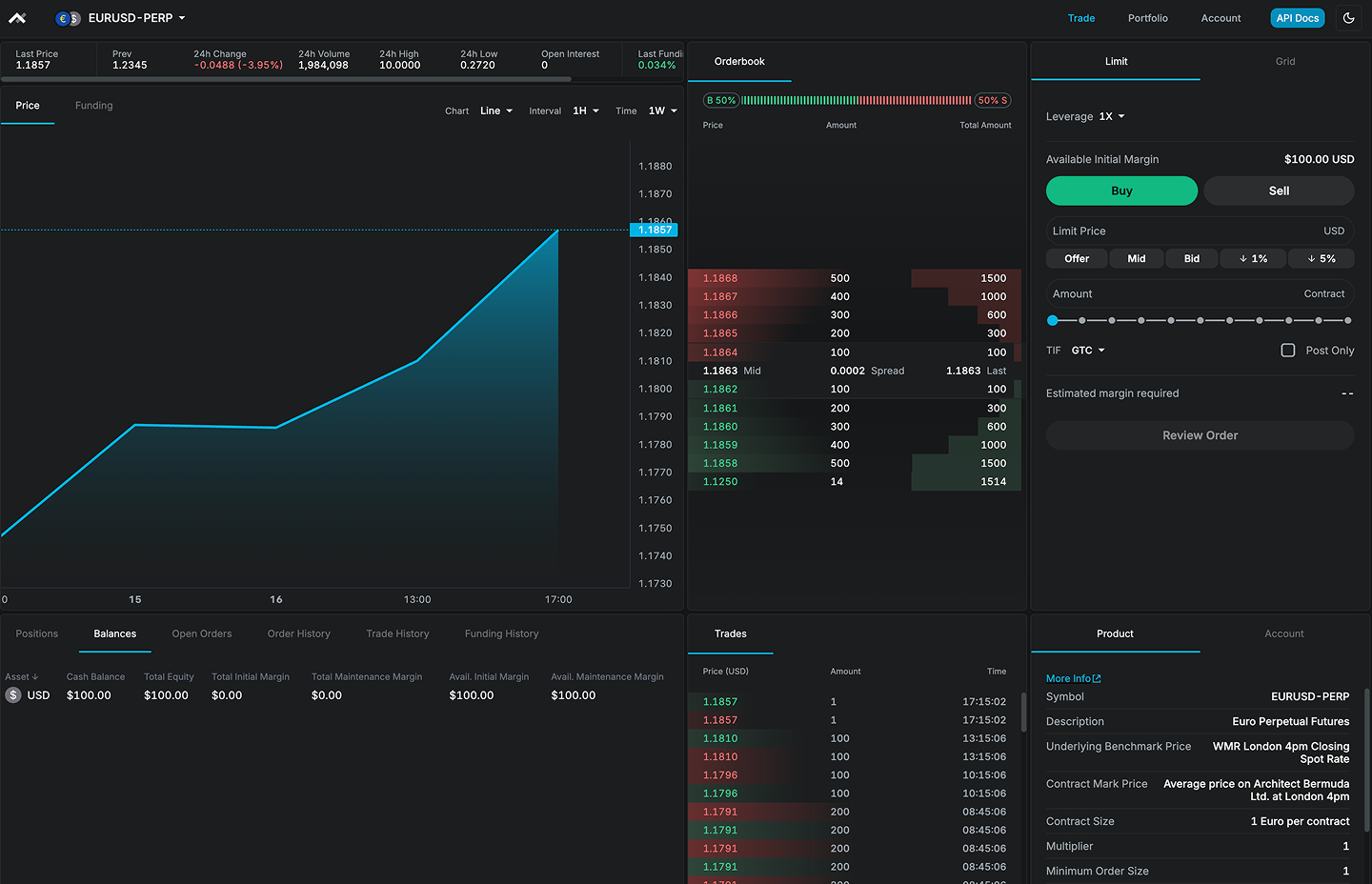Open the Interval 1H dropdown
This screenshot has height=884, width=1372.
tap(585, 110)
